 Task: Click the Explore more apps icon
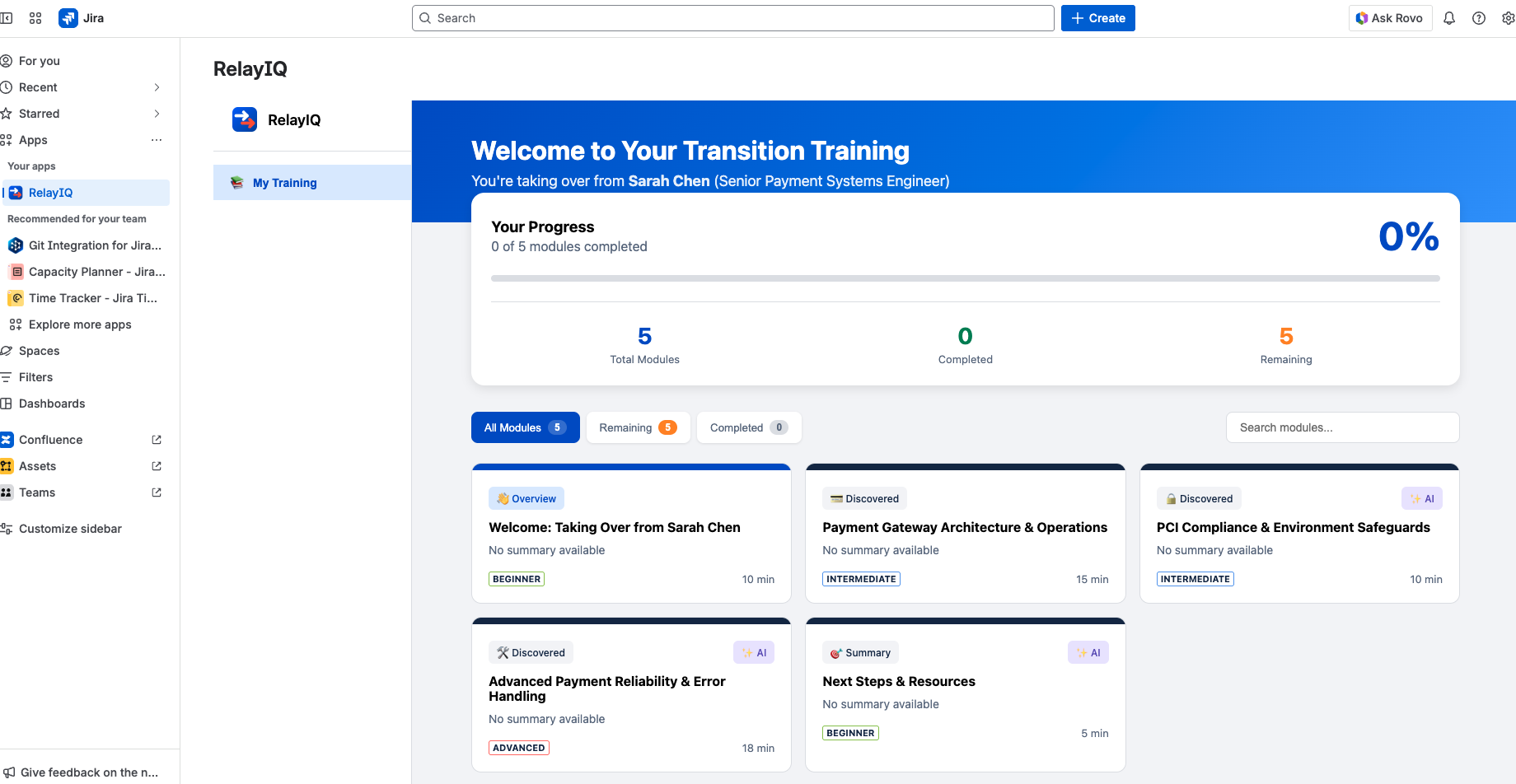pyautogui.click(x=16, y=324)
